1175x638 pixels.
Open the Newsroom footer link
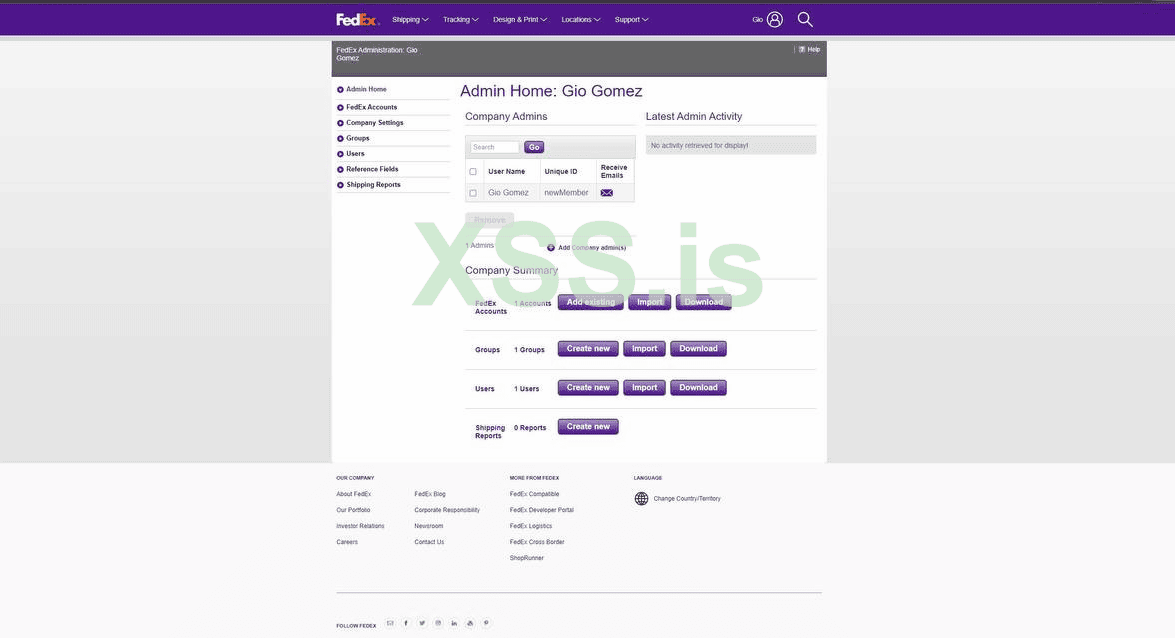(429, 526)
